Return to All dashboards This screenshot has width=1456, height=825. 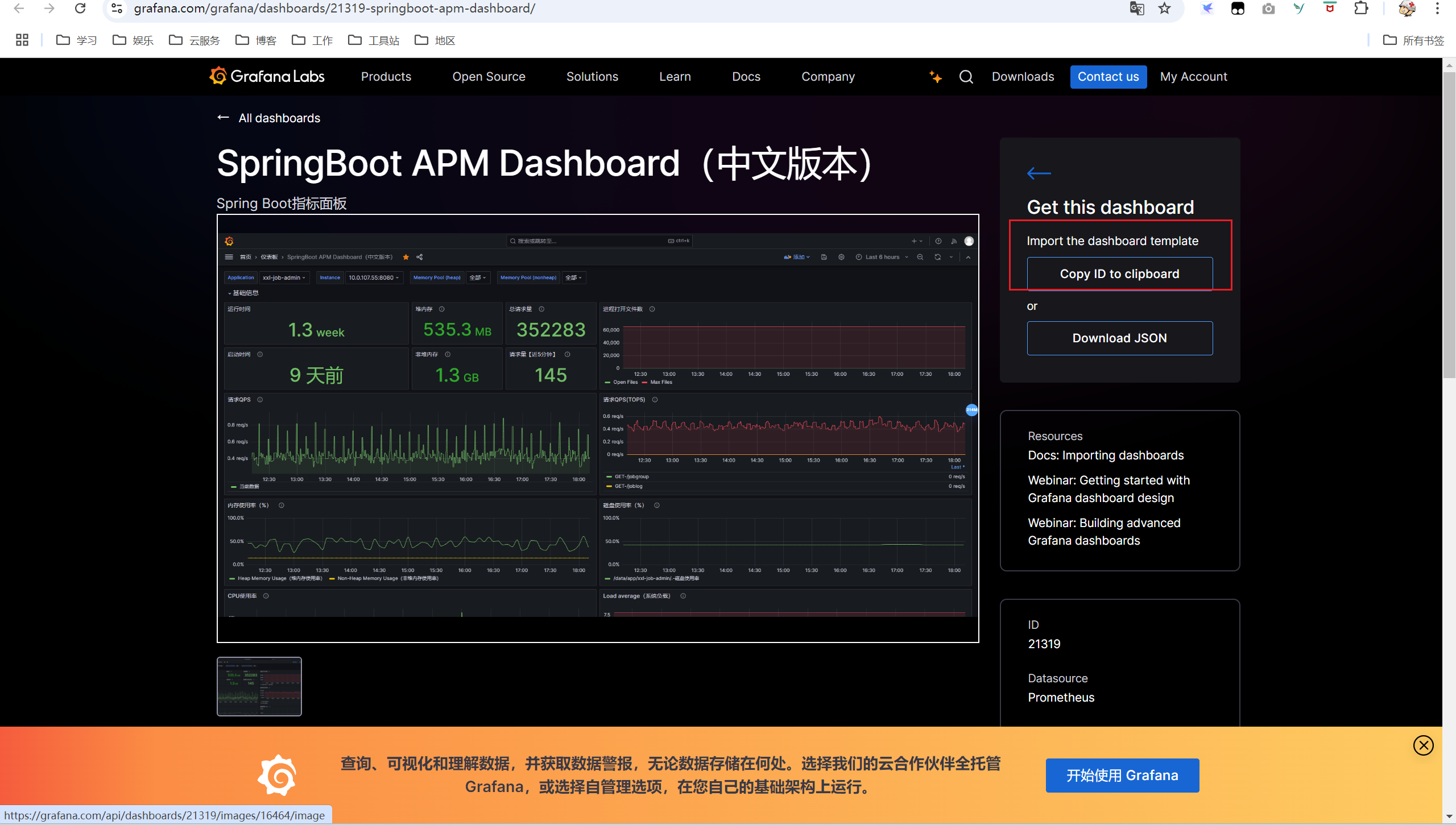click(x=269, y=118)
